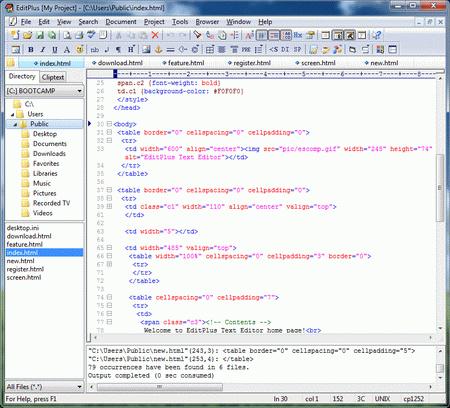Click the Horizontal line icon

[170, 50]
